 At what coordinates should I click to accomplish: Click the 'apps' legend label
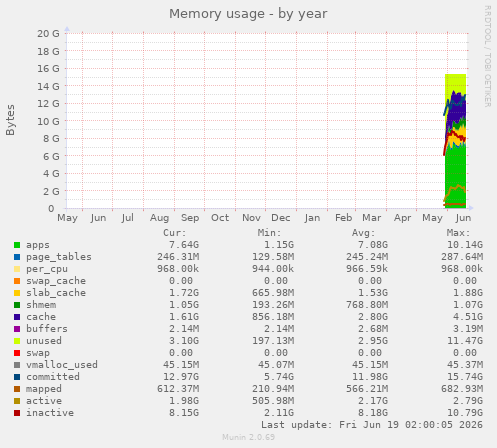pos(38,245)
